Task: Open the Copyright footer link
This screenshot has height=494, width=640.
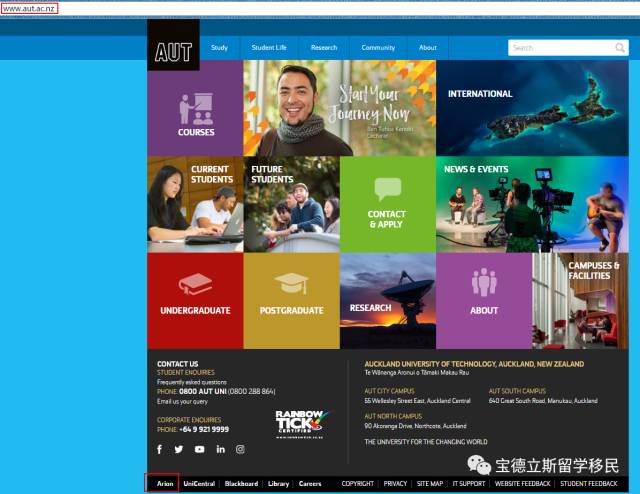Action: click(358, 483)
